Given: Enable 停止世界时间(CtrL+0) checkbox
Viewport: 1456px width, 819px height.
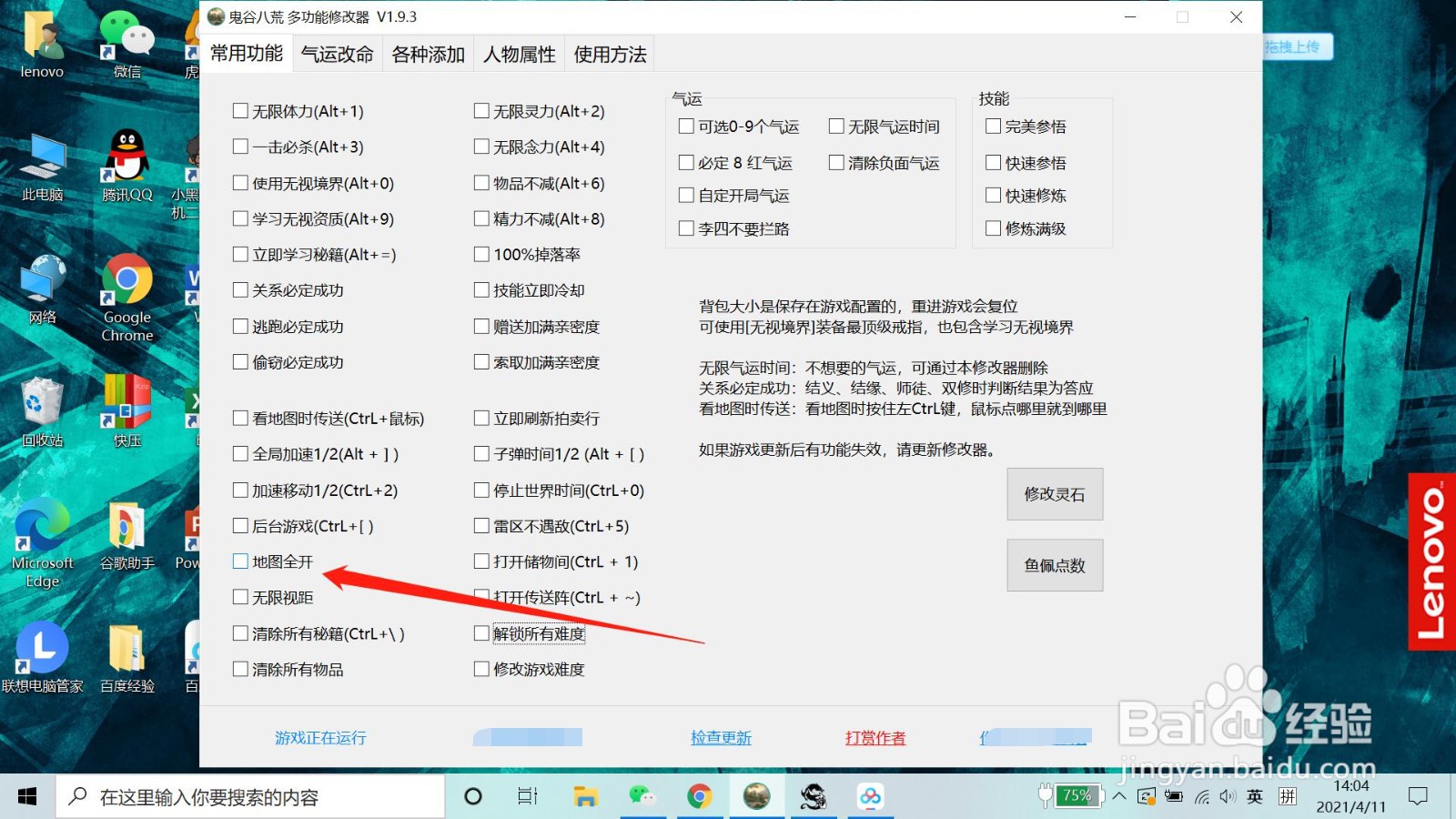Looking at the screenshot, I should [481, 490].
